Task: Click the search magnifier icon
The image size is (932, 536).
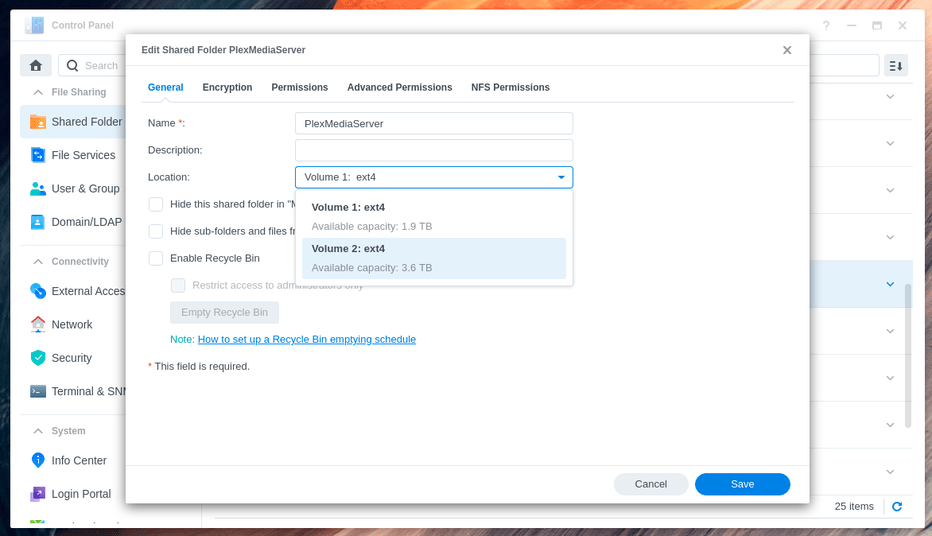Action: pos(73,65)
